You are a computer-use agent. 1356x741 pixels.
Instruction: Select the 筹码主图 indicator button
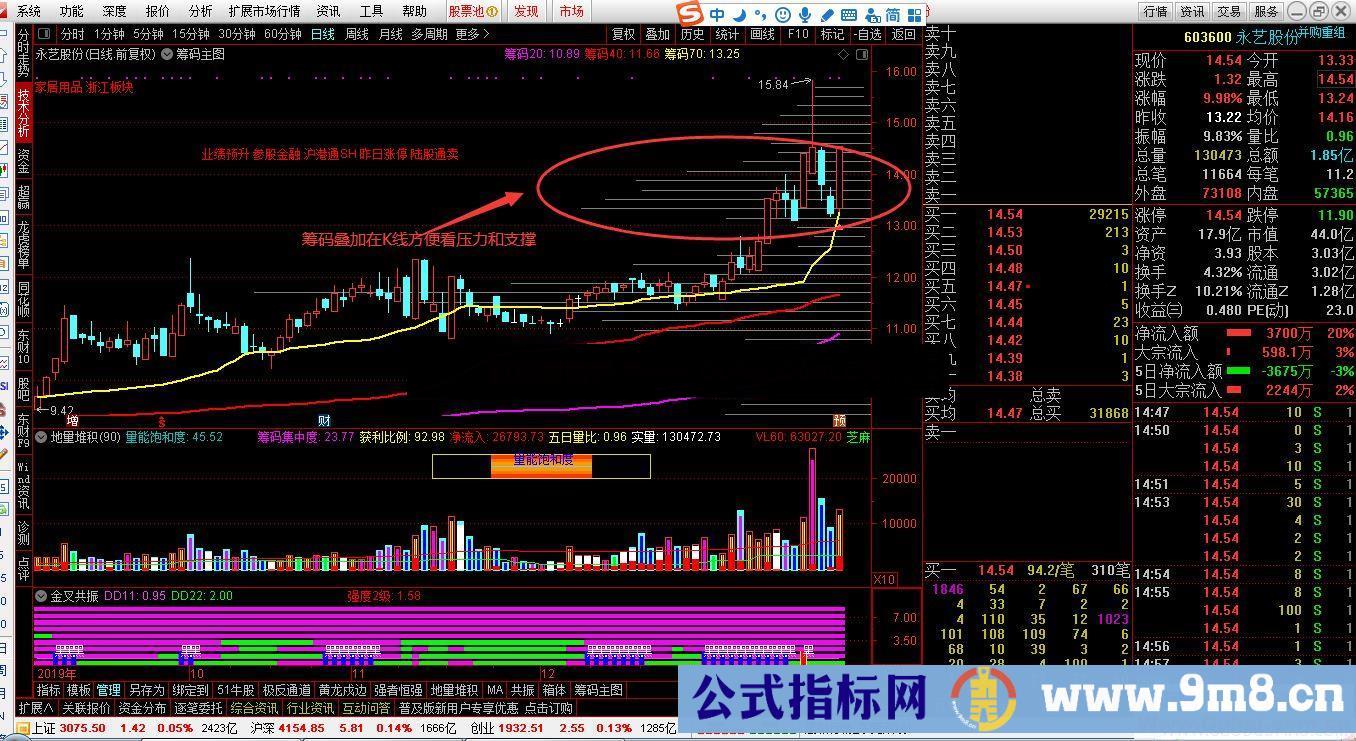pos(598,689)
